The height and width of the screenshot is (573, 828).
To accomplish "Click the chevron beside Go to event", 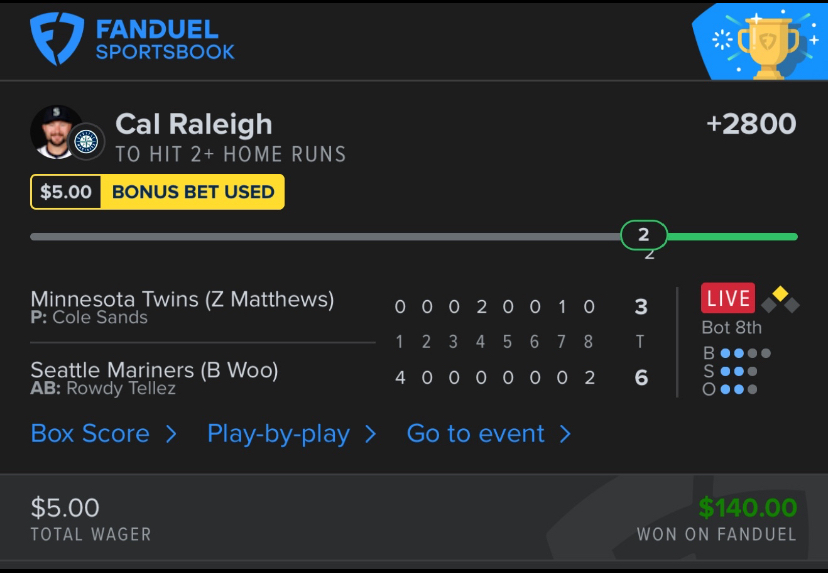I will [565, 434].
